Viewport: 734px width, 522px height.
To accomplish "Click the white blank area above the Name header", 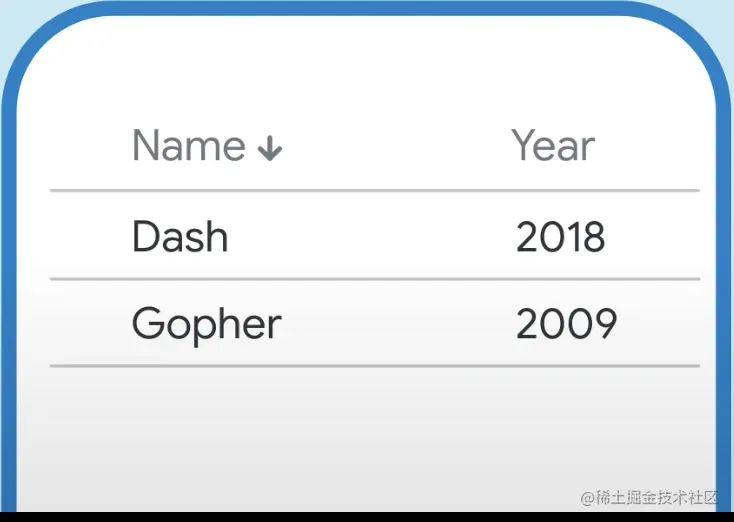I will pos(365,70).
